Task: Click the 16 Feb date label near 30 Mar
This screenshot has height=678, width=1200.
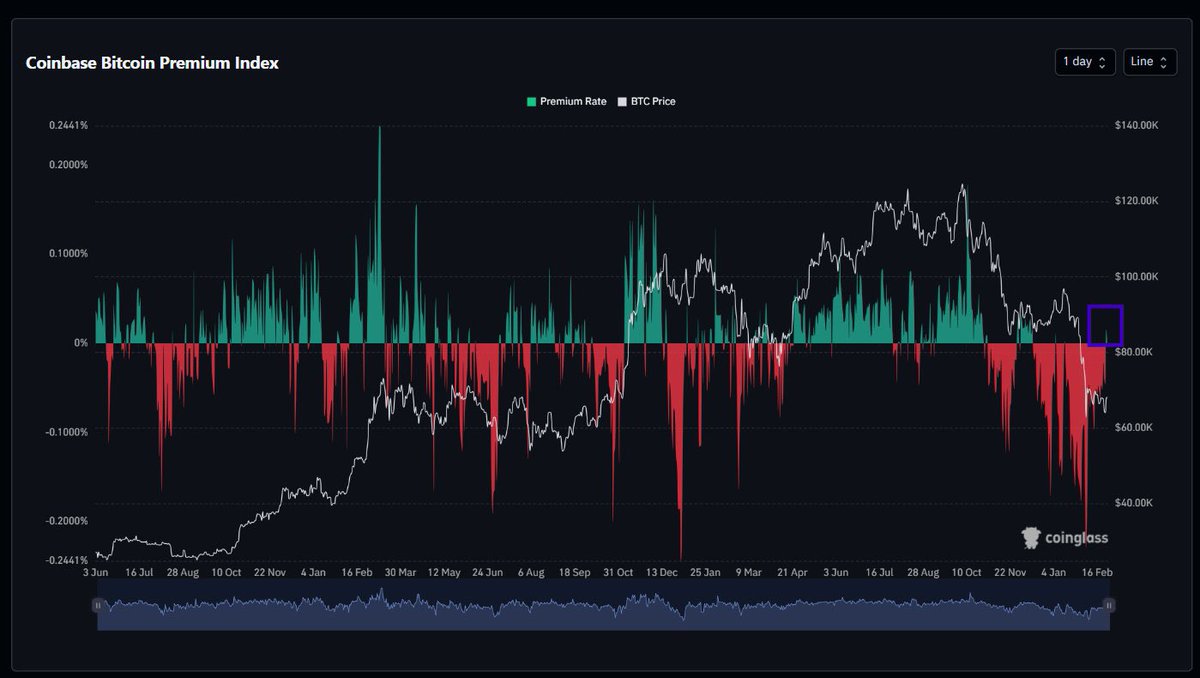Action: pos(357,573)
